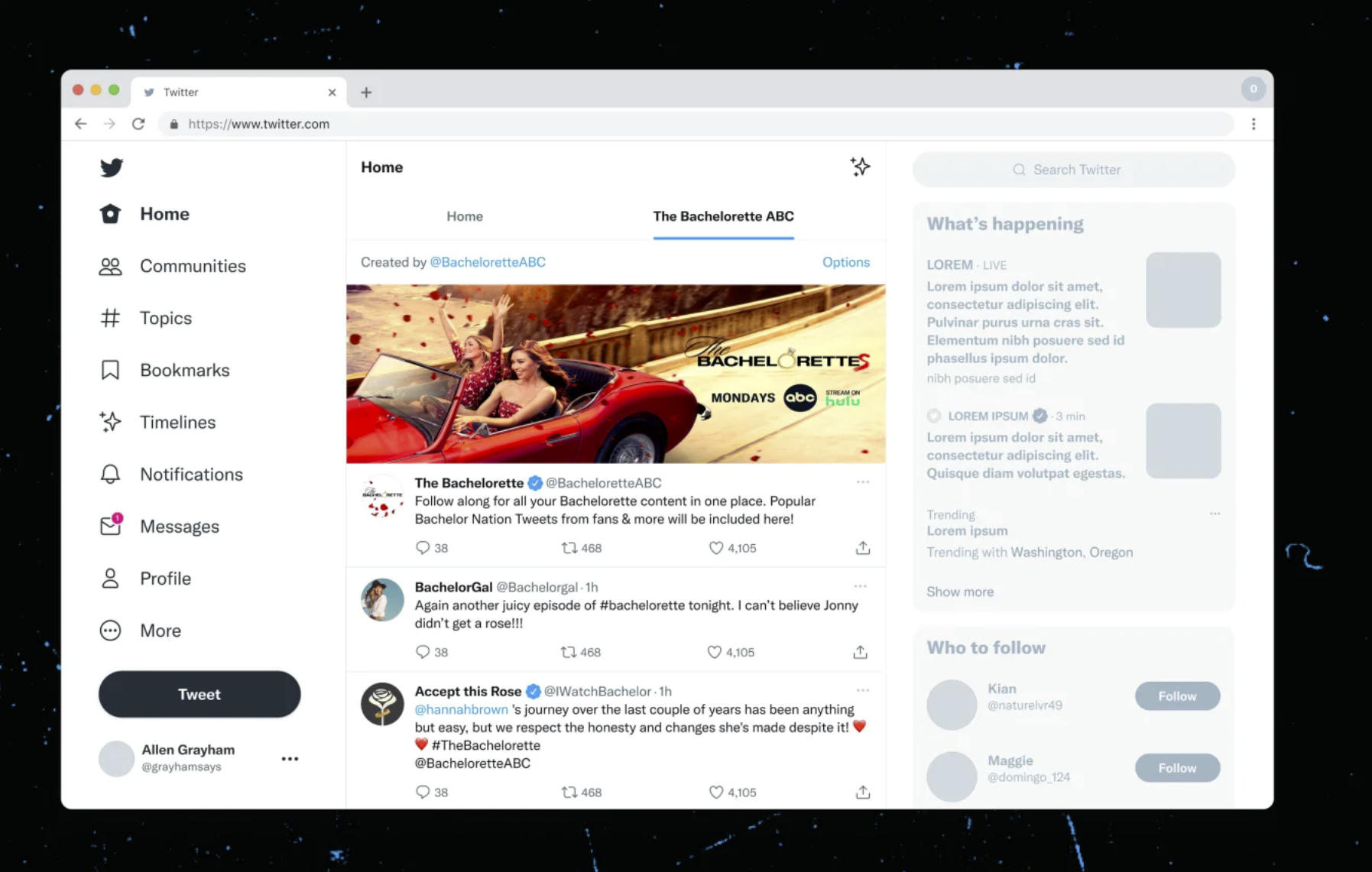Click the Messages envelope icon with badge
This screenshot has height=872, width=1372.
pos(111,525)
